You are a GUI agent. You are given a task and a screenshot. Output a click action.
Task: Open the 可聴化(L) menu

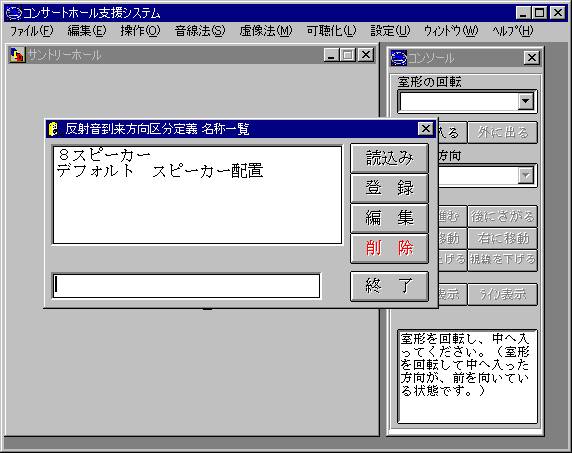pyautogui.click(x=331, y=31)
